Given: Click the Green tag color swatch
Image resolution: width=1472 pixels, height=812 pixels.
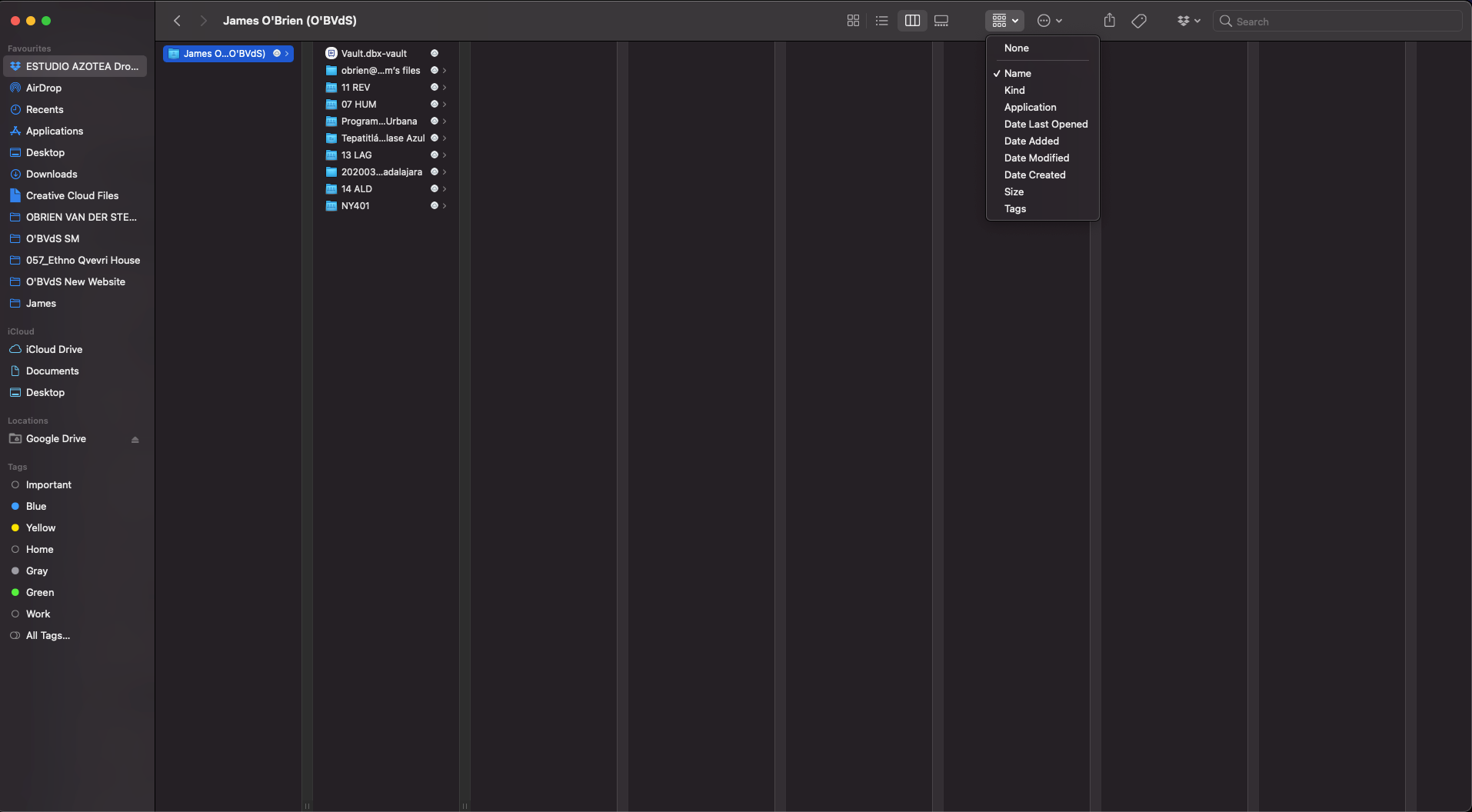Looking at the screenshot, I should click(15, 592).
